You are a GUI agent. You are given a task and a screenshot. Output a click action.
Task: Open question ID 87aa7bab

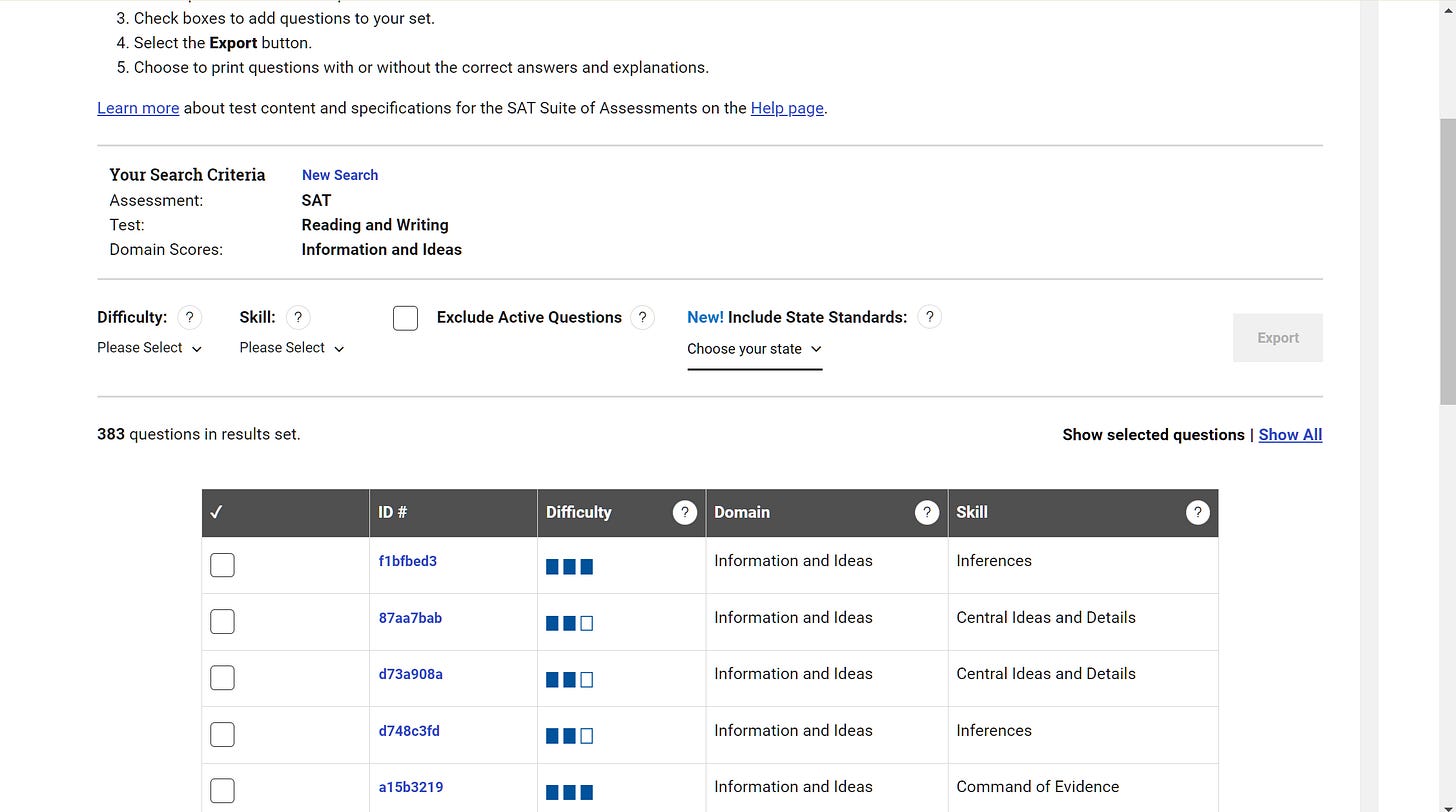410,618
